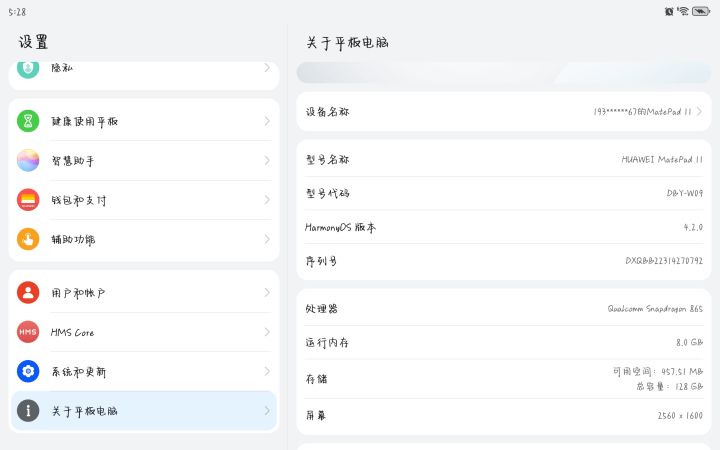Open the red wallet and payment icon
The height and width of the screenshot is (450, 720).
coord(28,200)
